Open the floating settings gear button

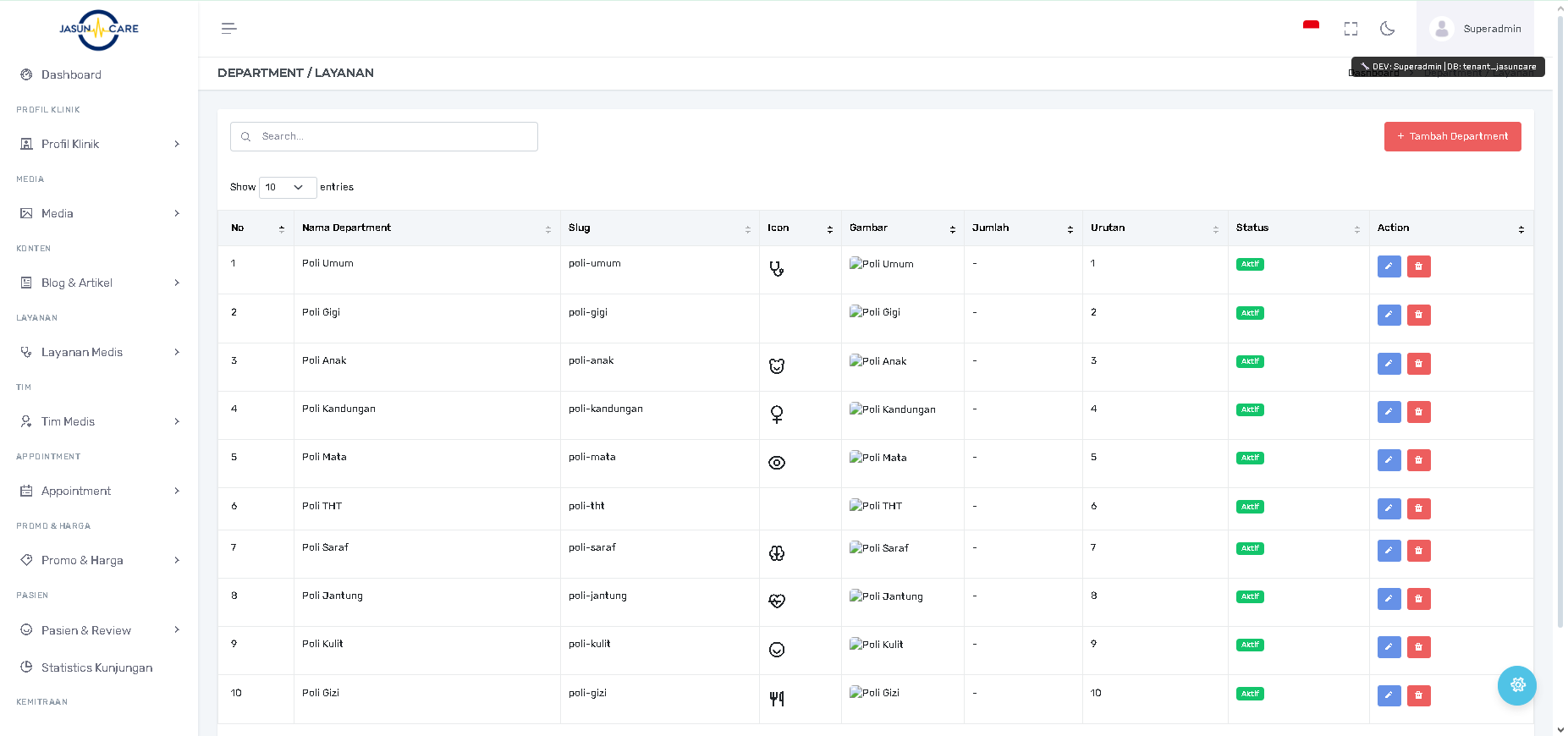[1516, 685]
